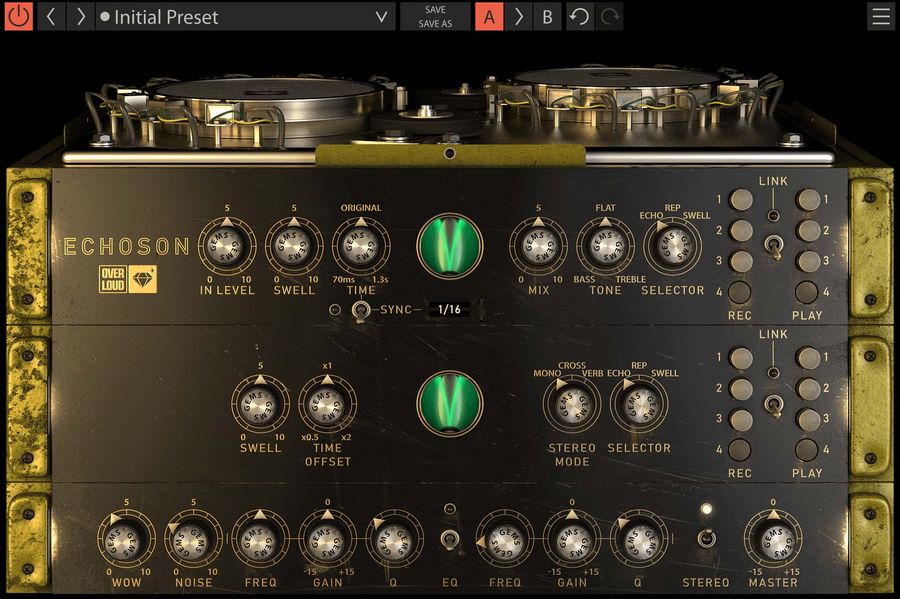900x599 pixels.
Task: Click the Overloud Gems logo
Action: pyautogui.click(x=127, y=279)
